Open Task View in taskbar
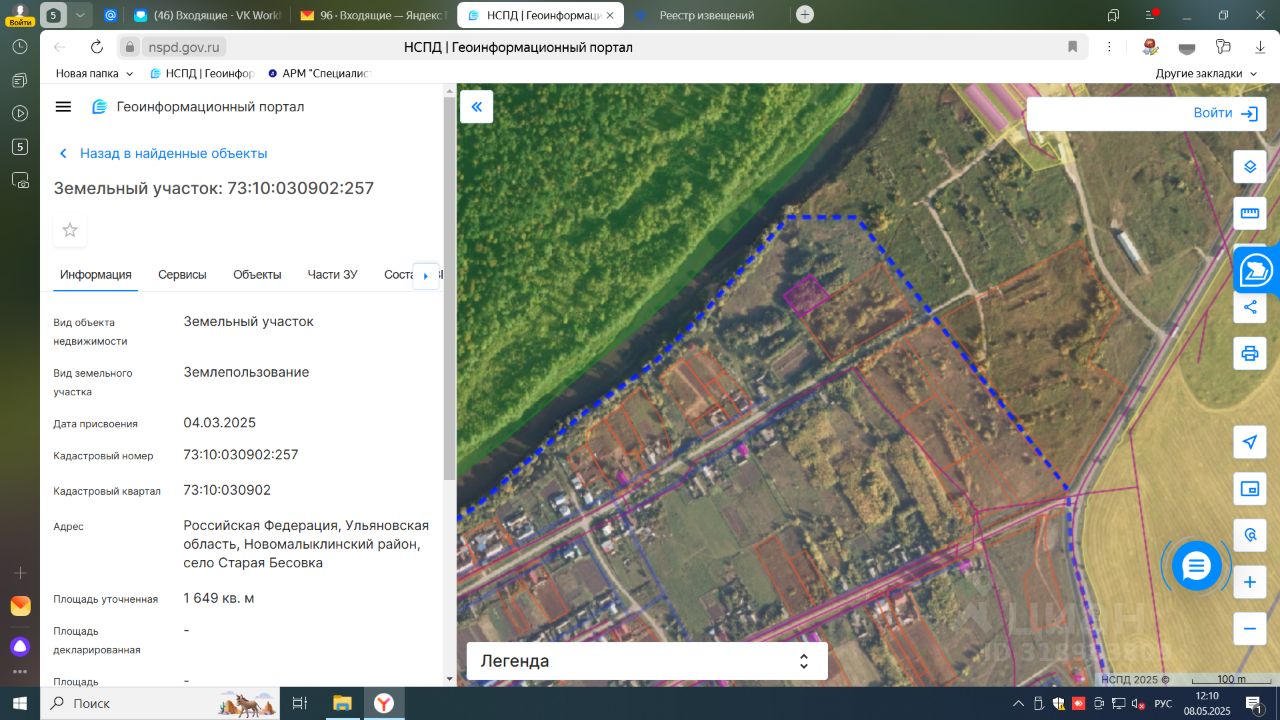 tap(299, 704)
